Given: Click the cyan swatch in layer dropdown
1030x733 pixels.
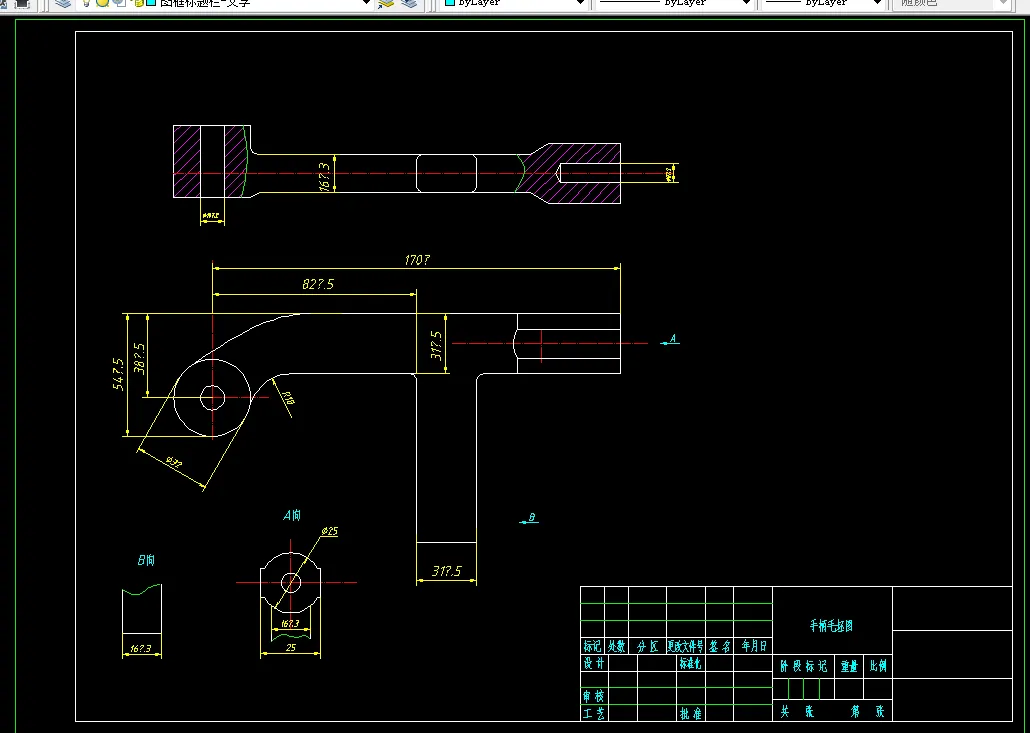Looking at the screenshot, I should [x=151, y=3].
